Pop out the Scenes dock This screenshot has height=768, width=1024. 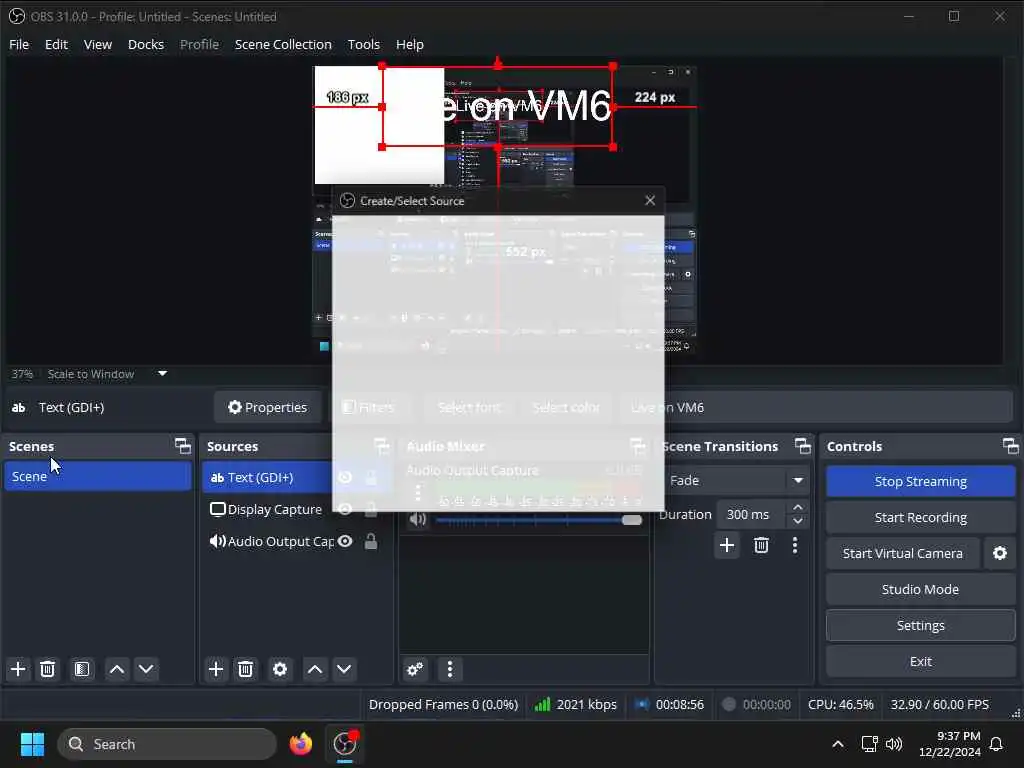(183, 446)
